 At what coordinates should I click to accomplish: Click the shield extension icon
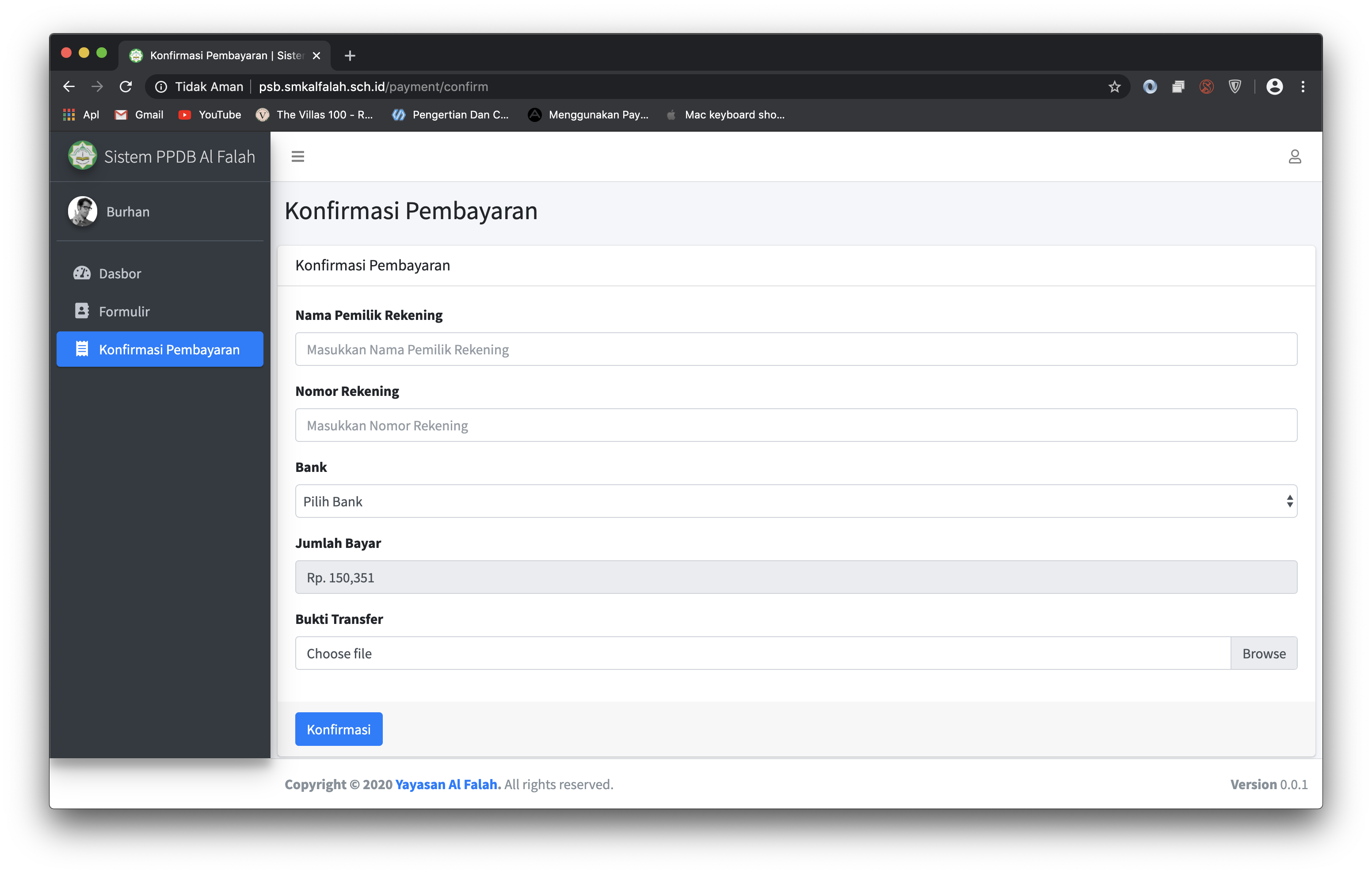pos(1235,87)
